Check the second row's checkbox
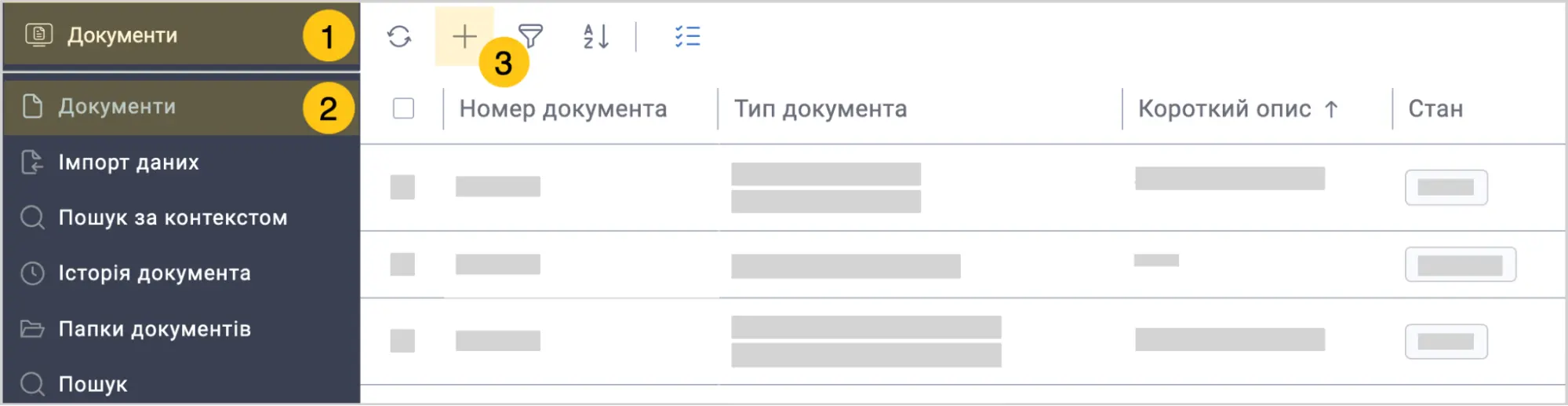1568x406 pixels. [x=402, y=264]
